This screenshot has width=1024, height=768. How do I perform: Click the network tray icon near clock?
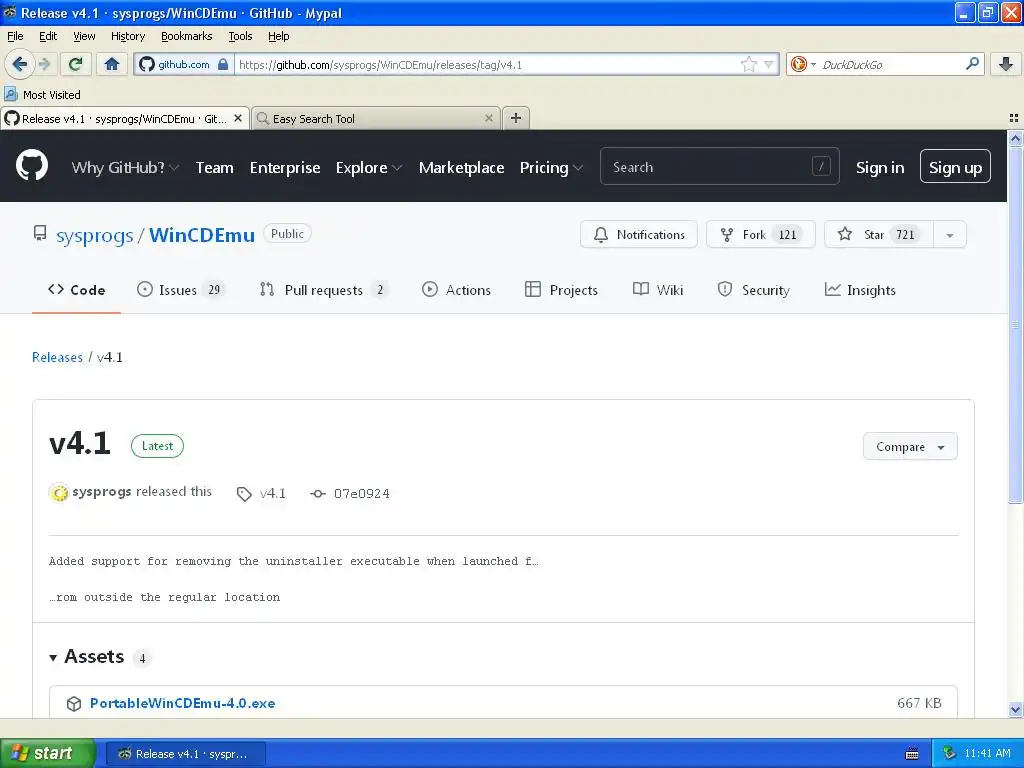click(949, 753)
